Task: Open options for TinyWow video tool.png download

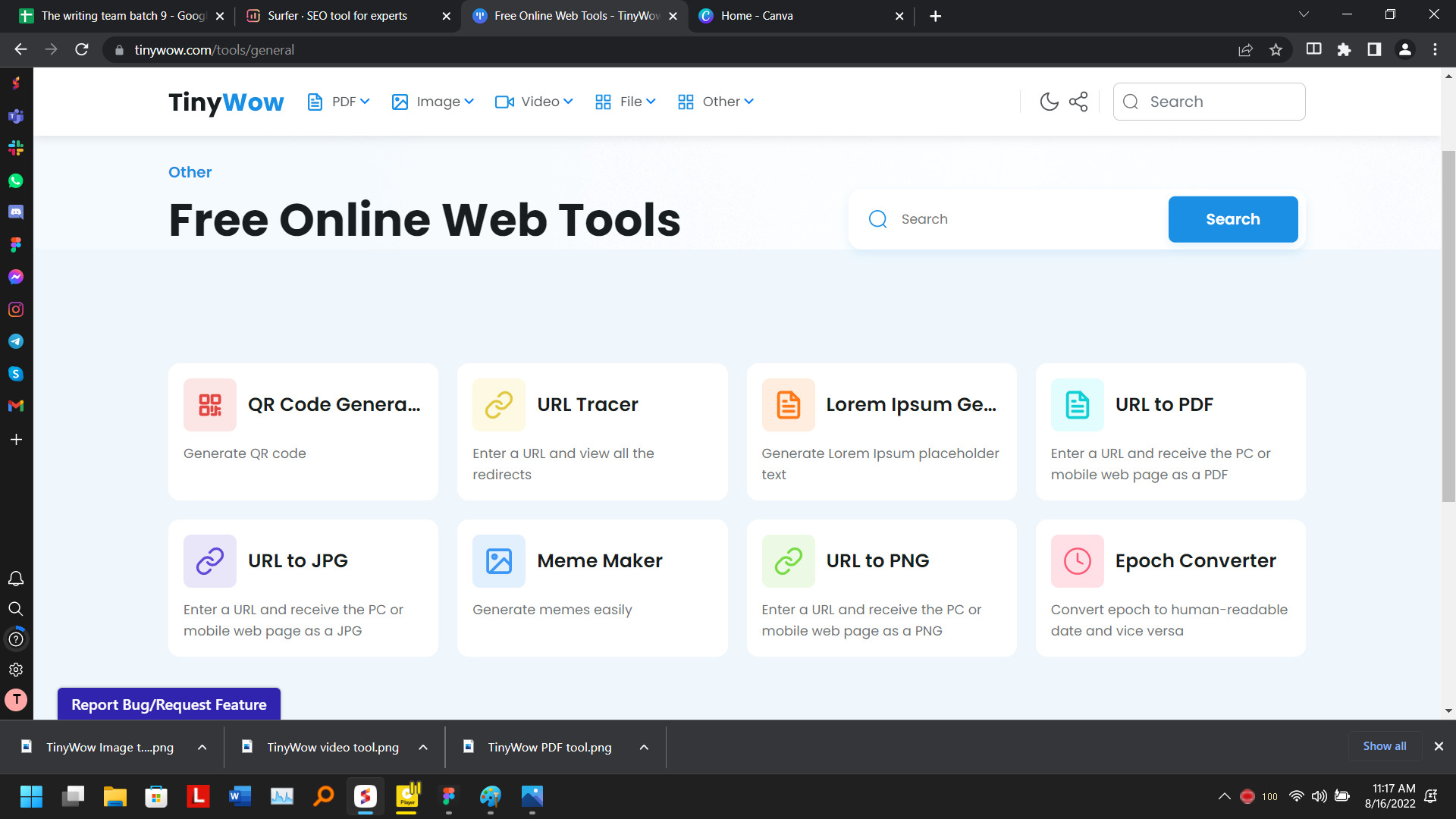Action: pyautogui.click(x=423, y=748)
